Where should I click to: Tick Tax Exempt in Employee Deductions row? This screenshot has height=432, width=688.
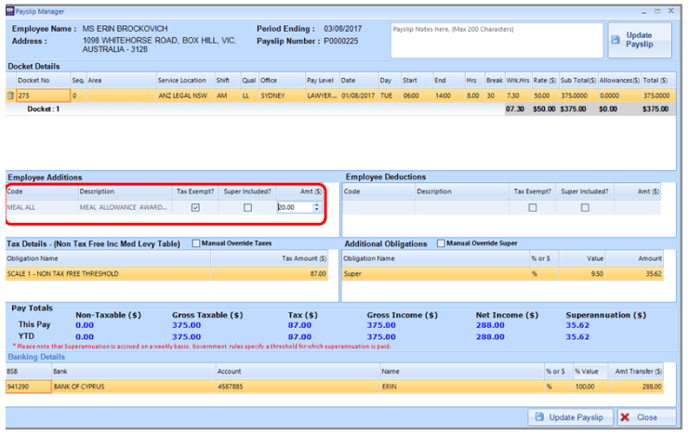coord(533,207)
